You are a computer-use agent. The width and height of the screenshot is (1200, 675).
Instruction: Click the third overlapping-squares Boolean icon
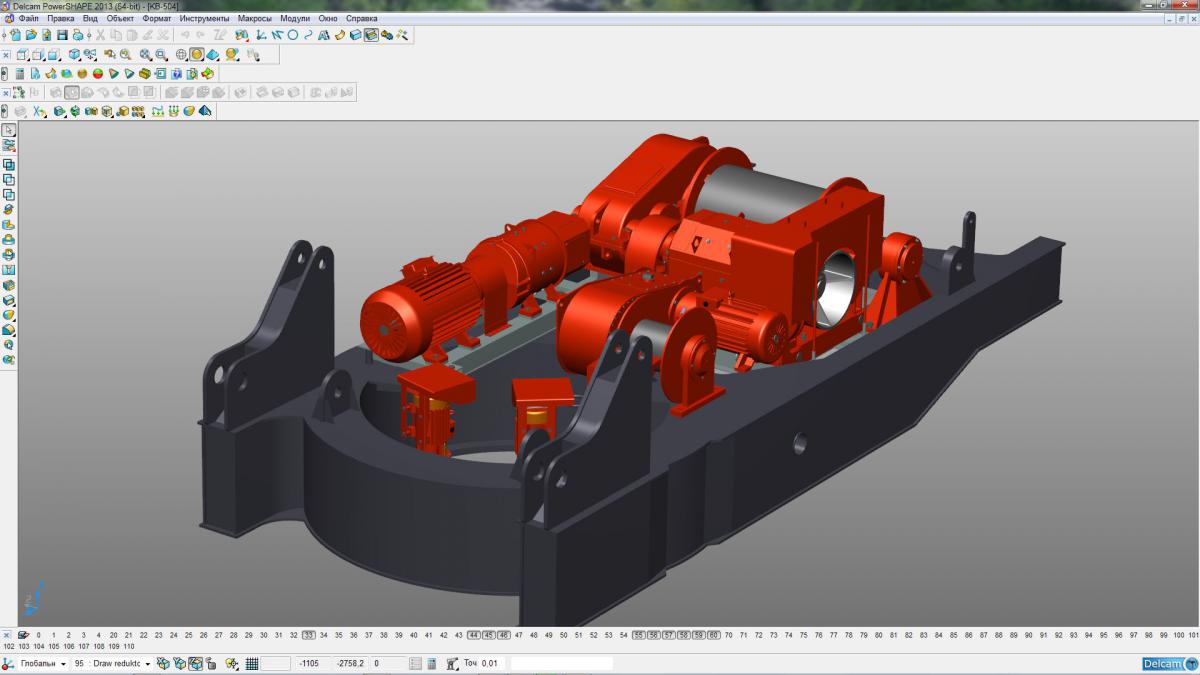[x=9, y=195]
